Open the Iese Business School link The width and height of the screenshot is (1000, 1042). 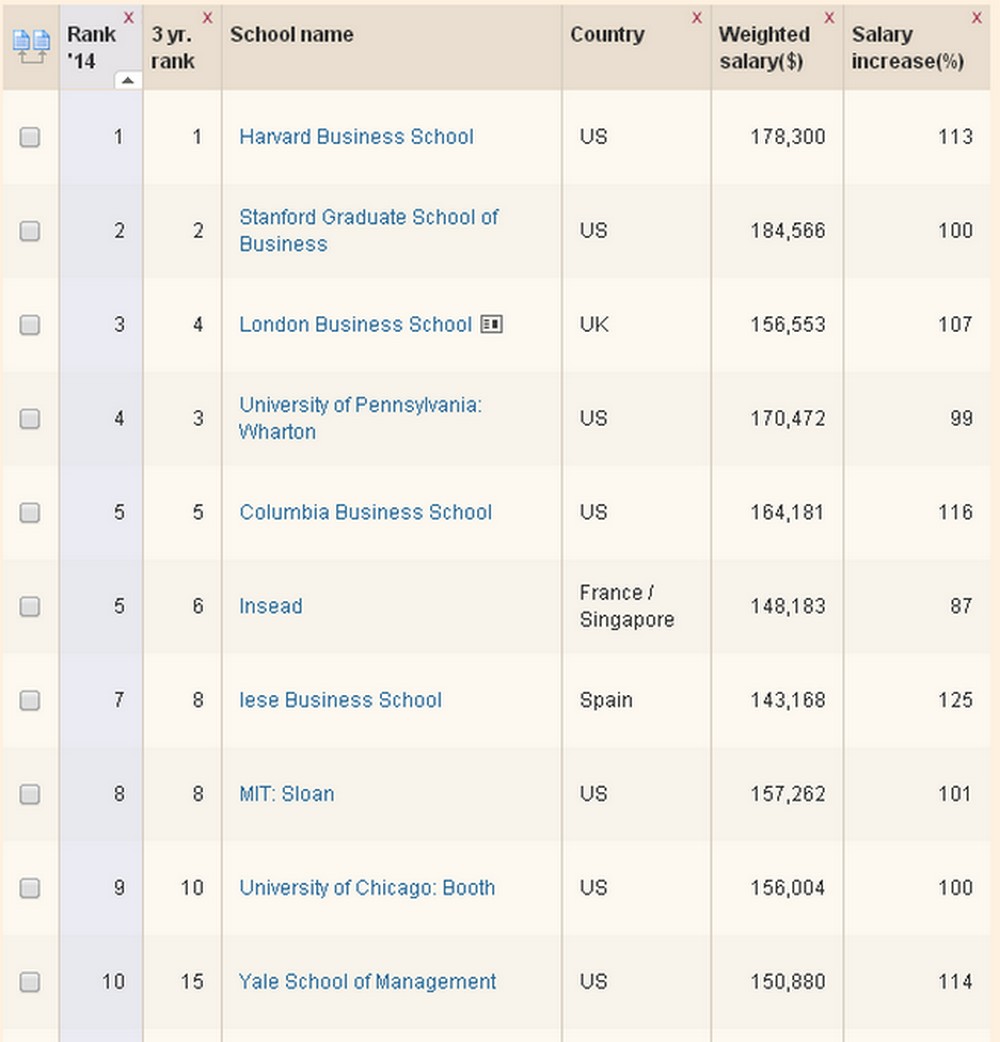[340, 700]
